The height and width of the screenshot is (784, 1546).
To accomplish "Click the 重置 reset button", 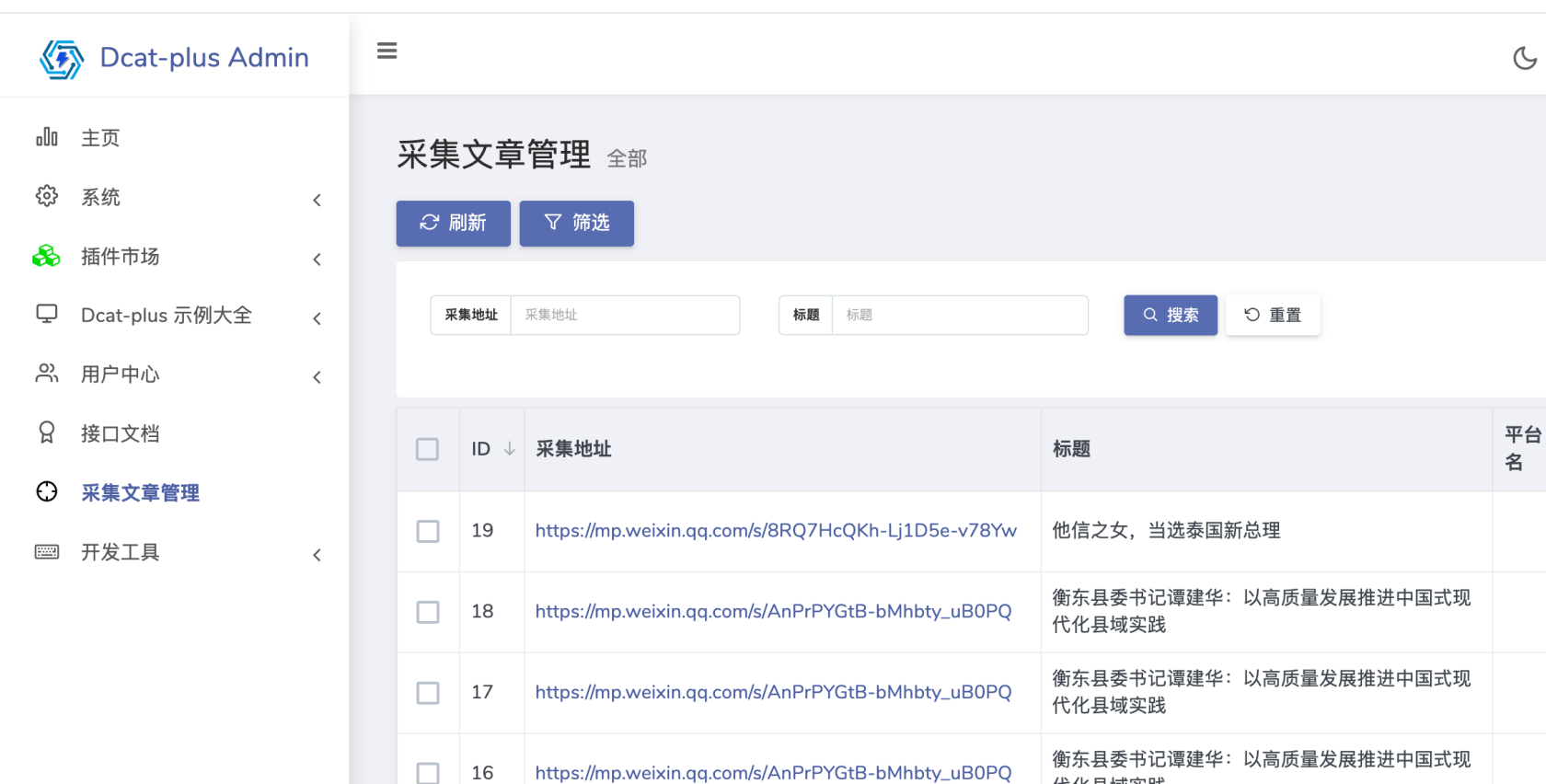I will pyautogui.click(x=1273, y=315).
